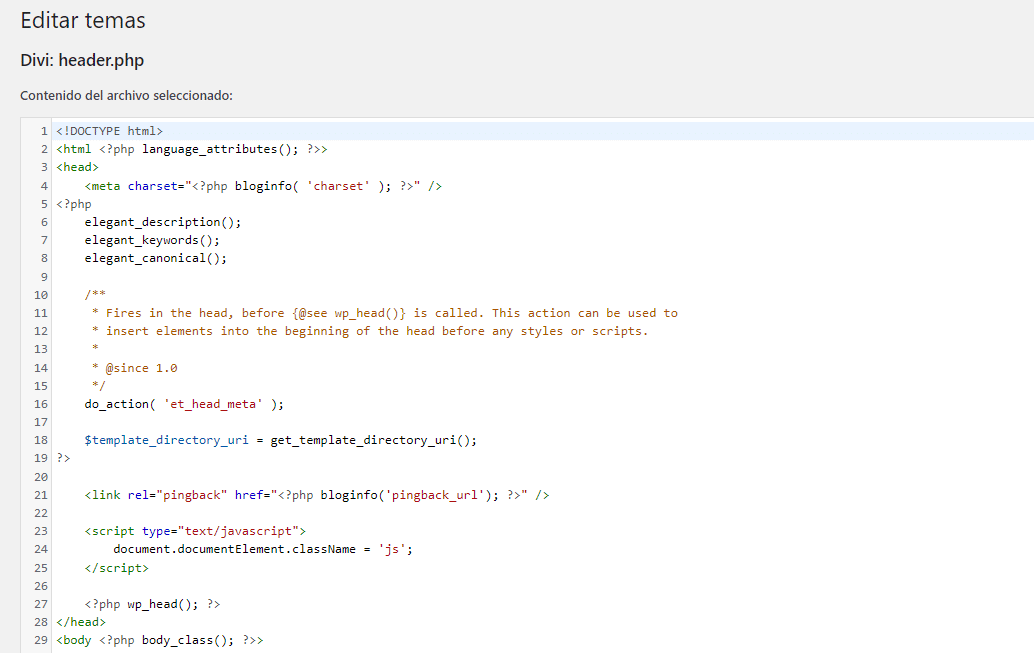Click elegant_keywords() function call
This screenshot has width=1034, height=653.
[x=152, y=240]
